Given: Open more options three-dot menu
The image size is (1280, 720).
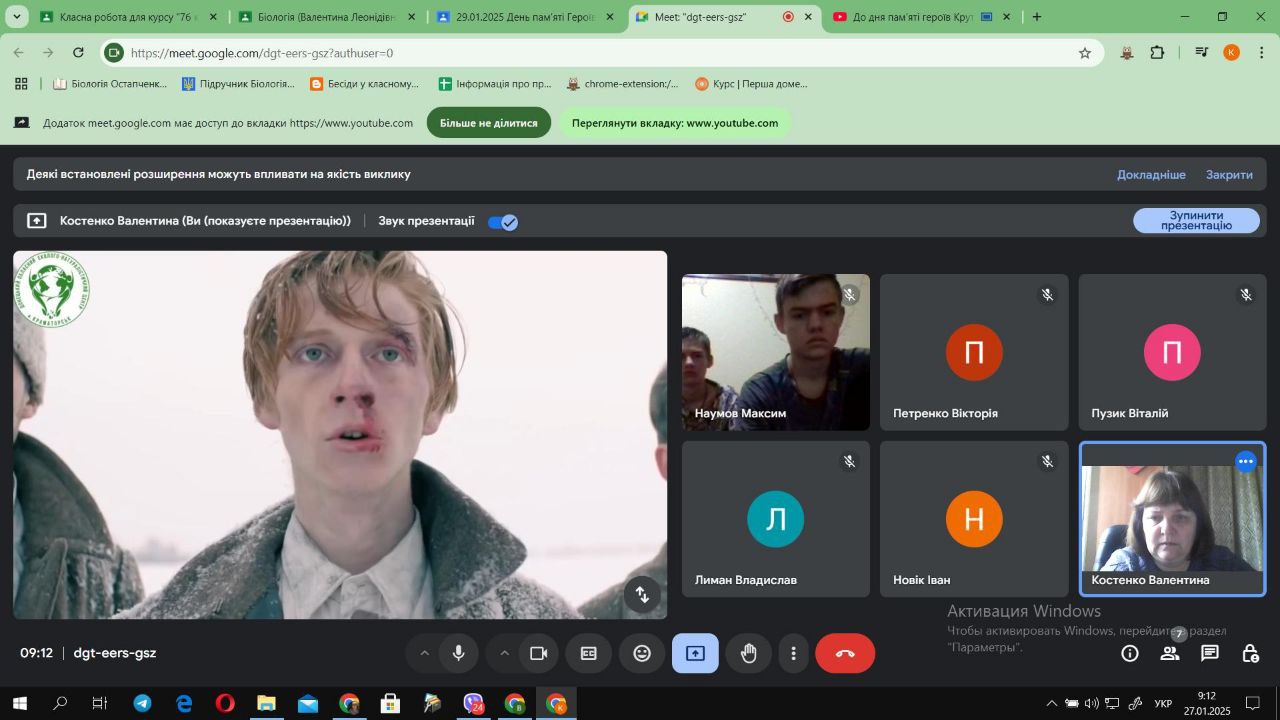Looking at the screenshot, I should (x=793, y=653).
